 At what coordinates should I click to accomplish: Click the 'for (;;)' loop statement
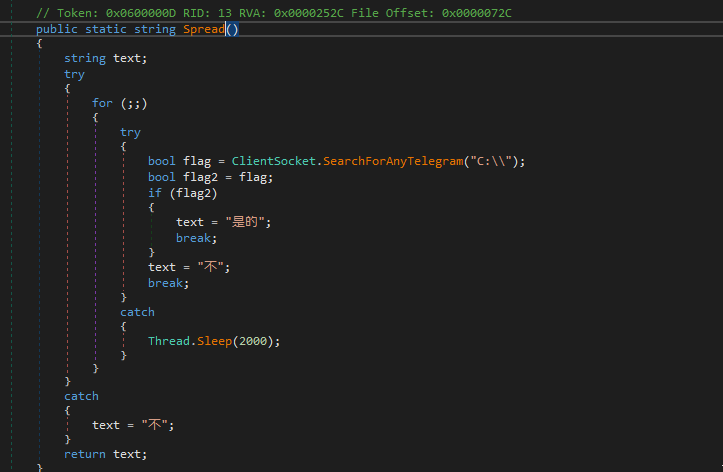[x=119, y=103]
